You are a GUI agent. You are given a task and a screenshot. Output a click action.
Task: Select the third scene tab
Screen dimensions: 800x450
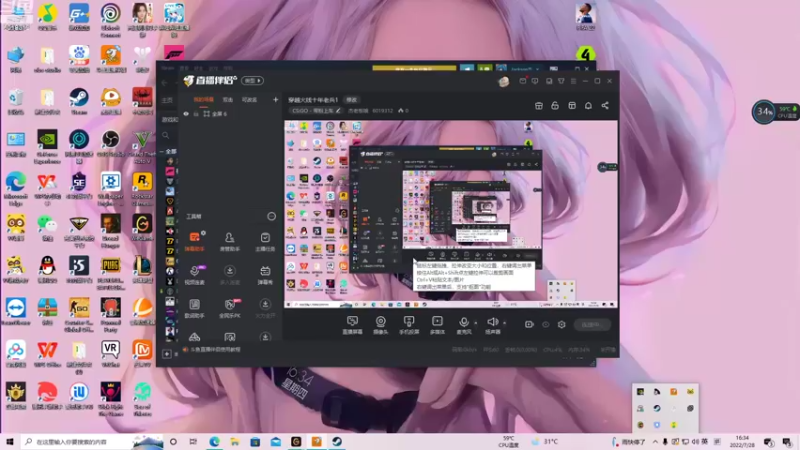pyautogui.click(x=249, y=99)
